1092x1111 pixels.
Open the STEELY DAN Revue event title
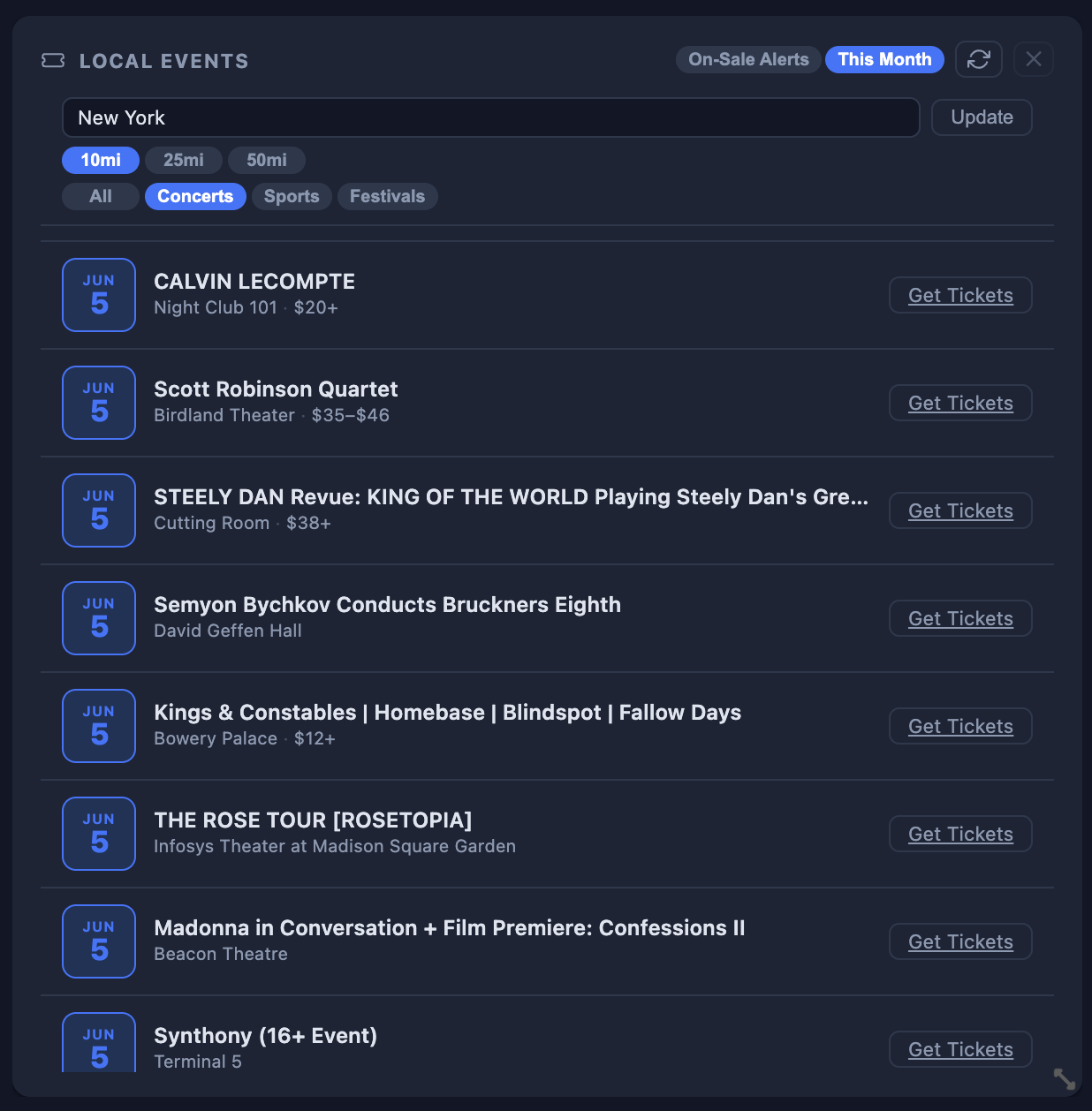tap(511, 497)
